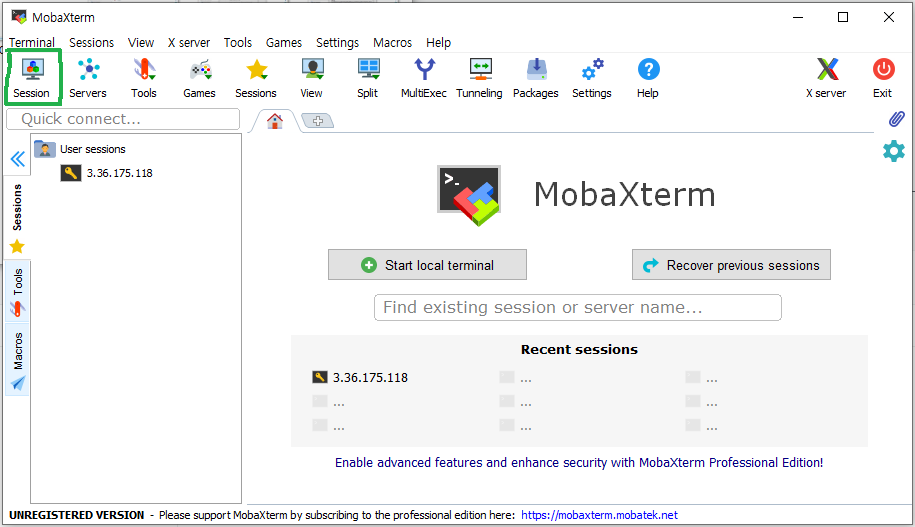This screenshot has height=527, width=915.
Task: Select the Sessions vertical side tab
Action: (x=18, y=218)
